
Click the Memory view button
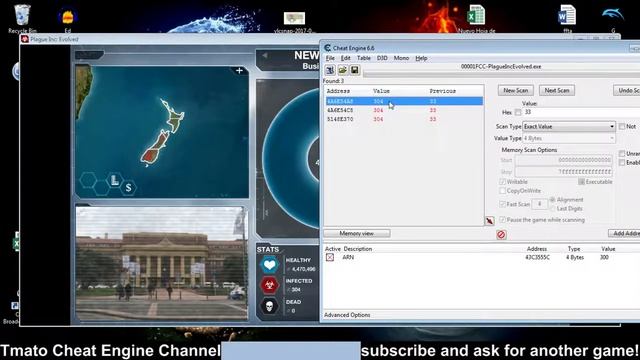[357, 233]
